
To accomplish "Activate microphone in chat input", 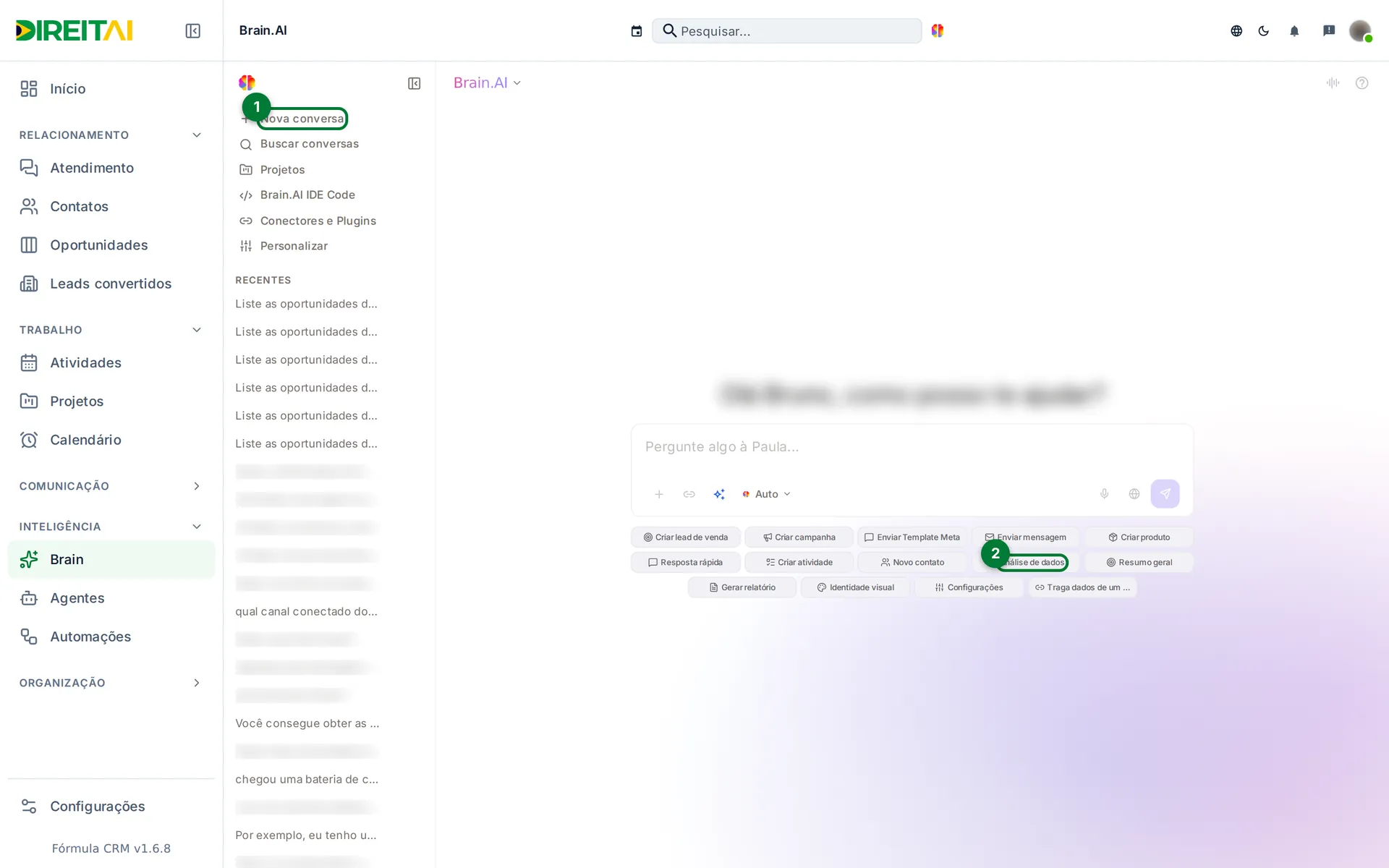I will 1105,494.
